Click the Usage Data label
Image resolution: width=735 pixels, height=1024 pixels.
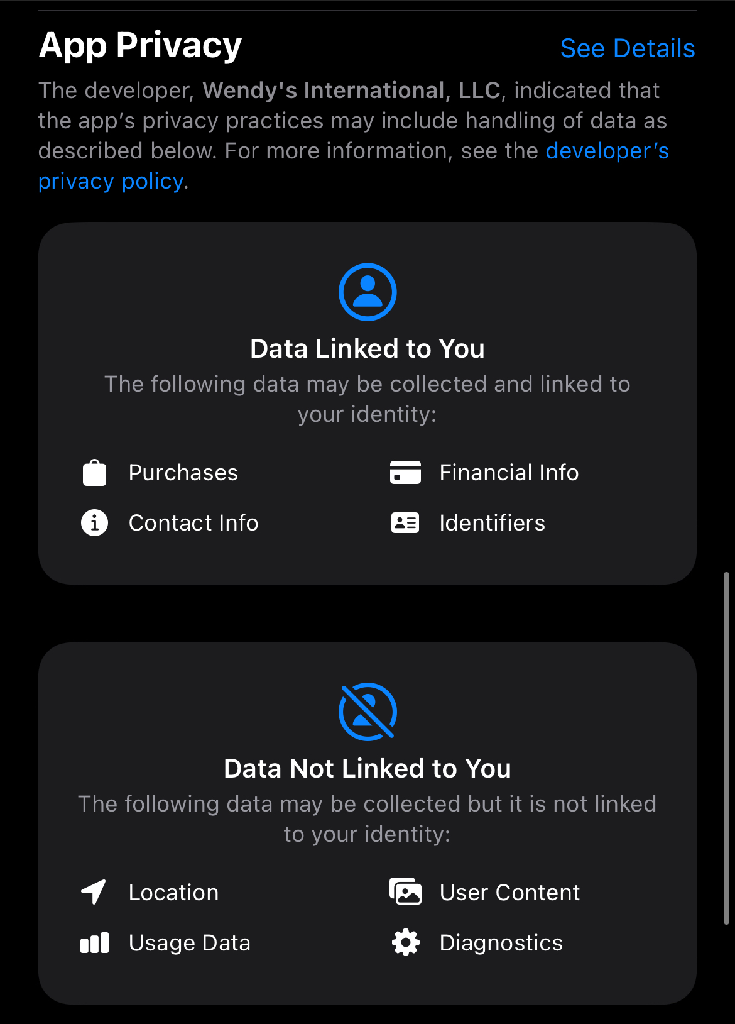click(x=189, y=943)
